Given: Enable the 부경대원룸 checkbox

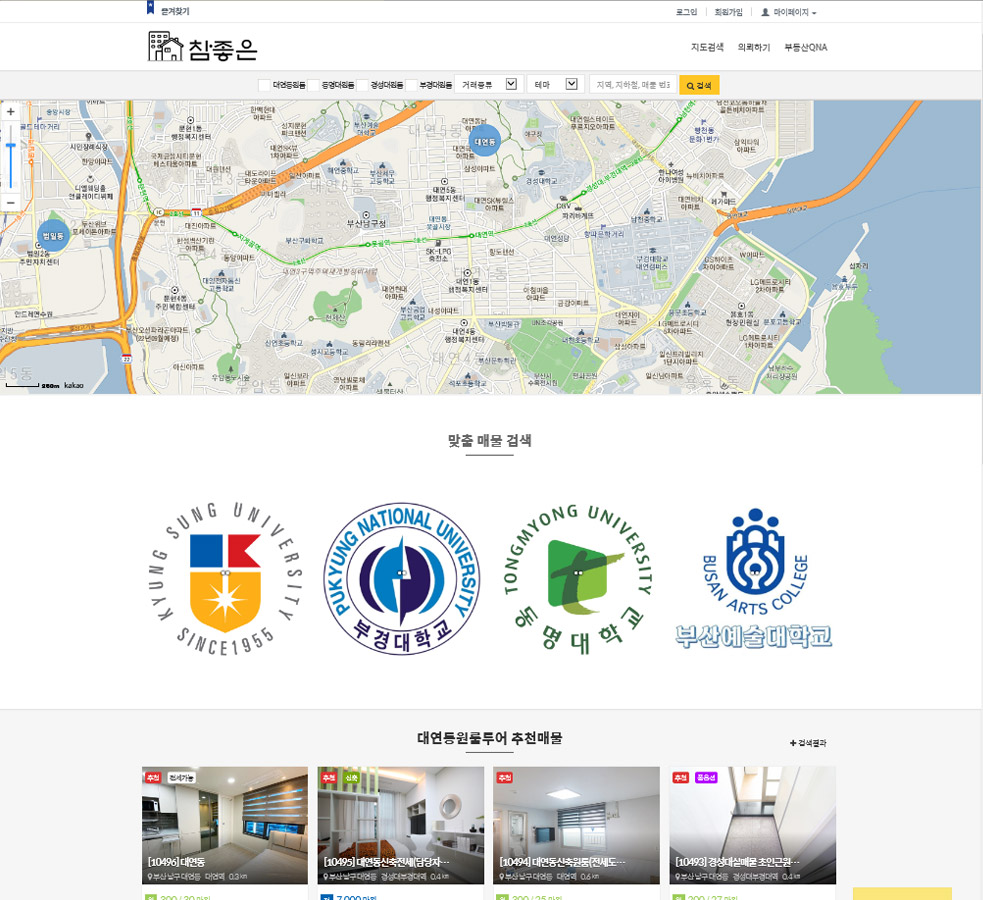Looking at the screenshot, I should pyautogui.click(x=412, y=85).
